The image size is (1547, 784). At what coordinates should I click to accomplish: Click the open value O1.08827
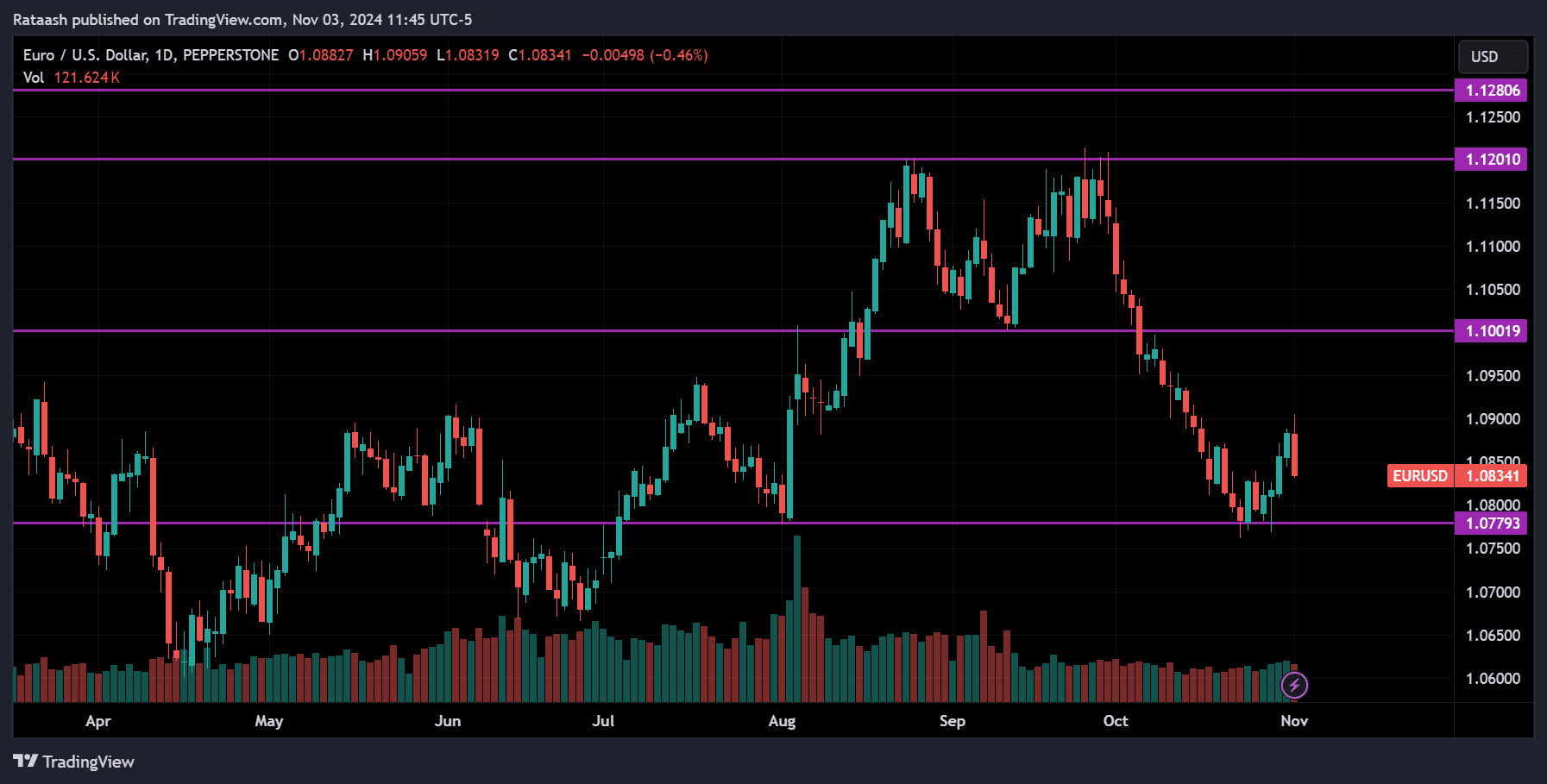[321, 55]
